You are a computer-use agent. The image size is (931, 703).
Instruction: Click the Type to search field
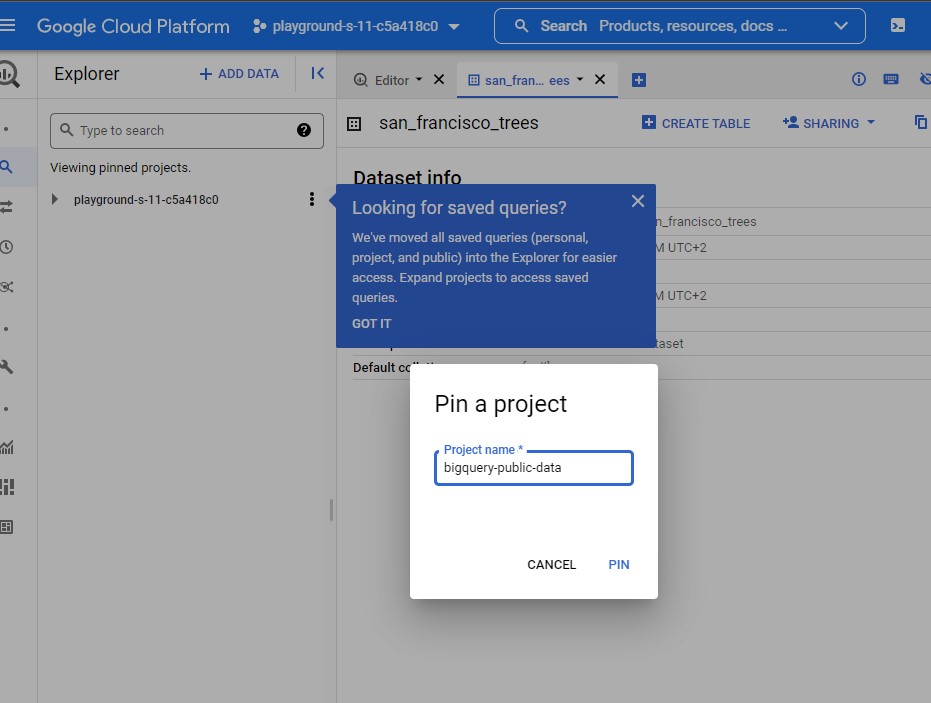coord(187,131)
